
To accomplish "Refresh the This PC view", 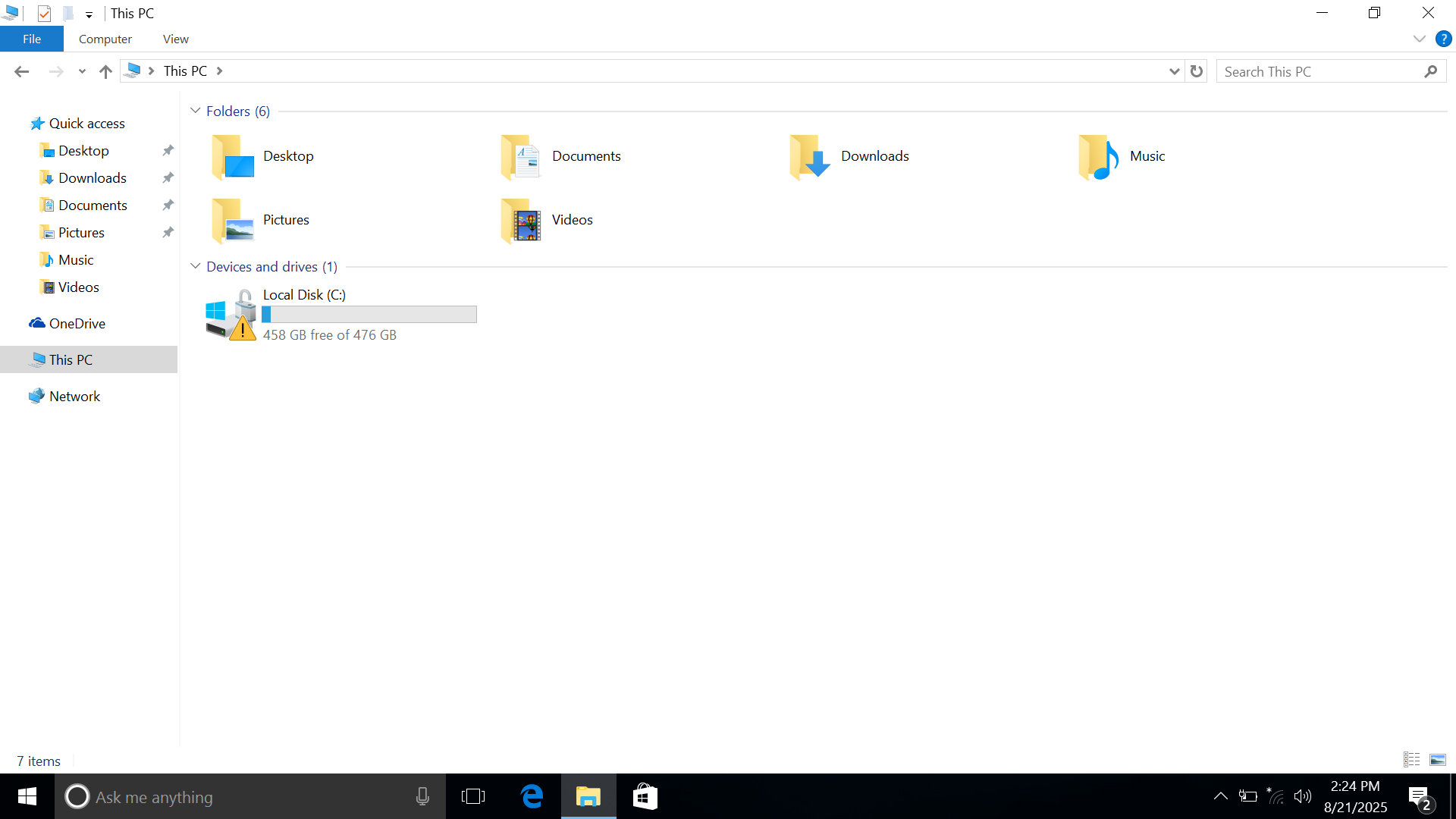I will pos(1197,71).
